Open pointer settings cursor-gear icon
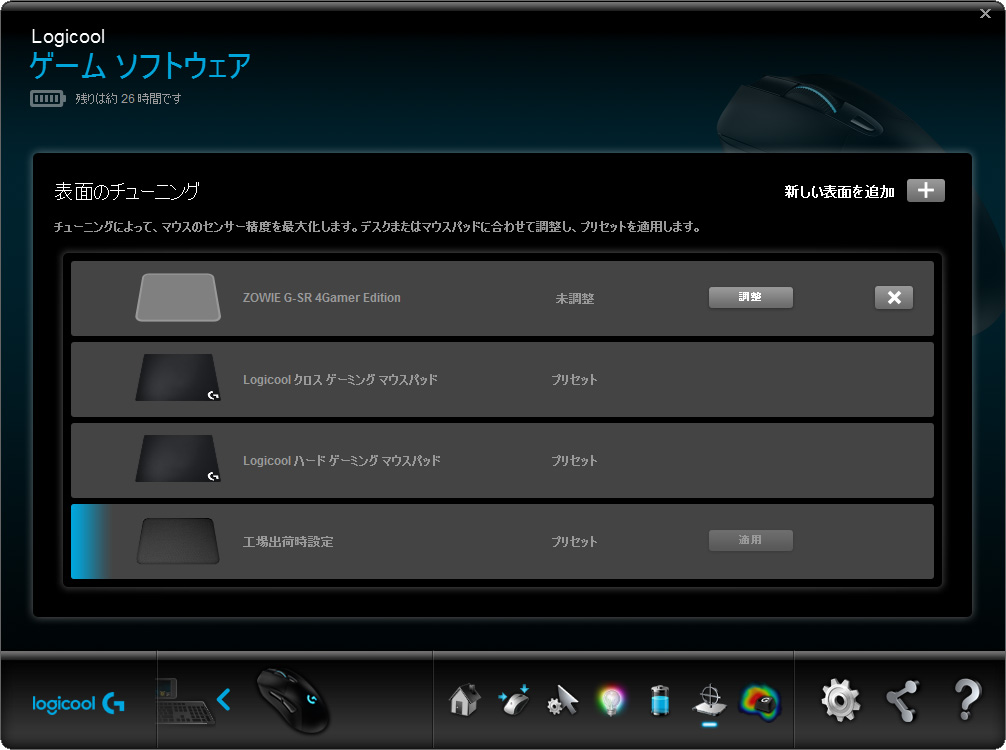This screenshot has width=1006, height=750. [x=563, y=701]
